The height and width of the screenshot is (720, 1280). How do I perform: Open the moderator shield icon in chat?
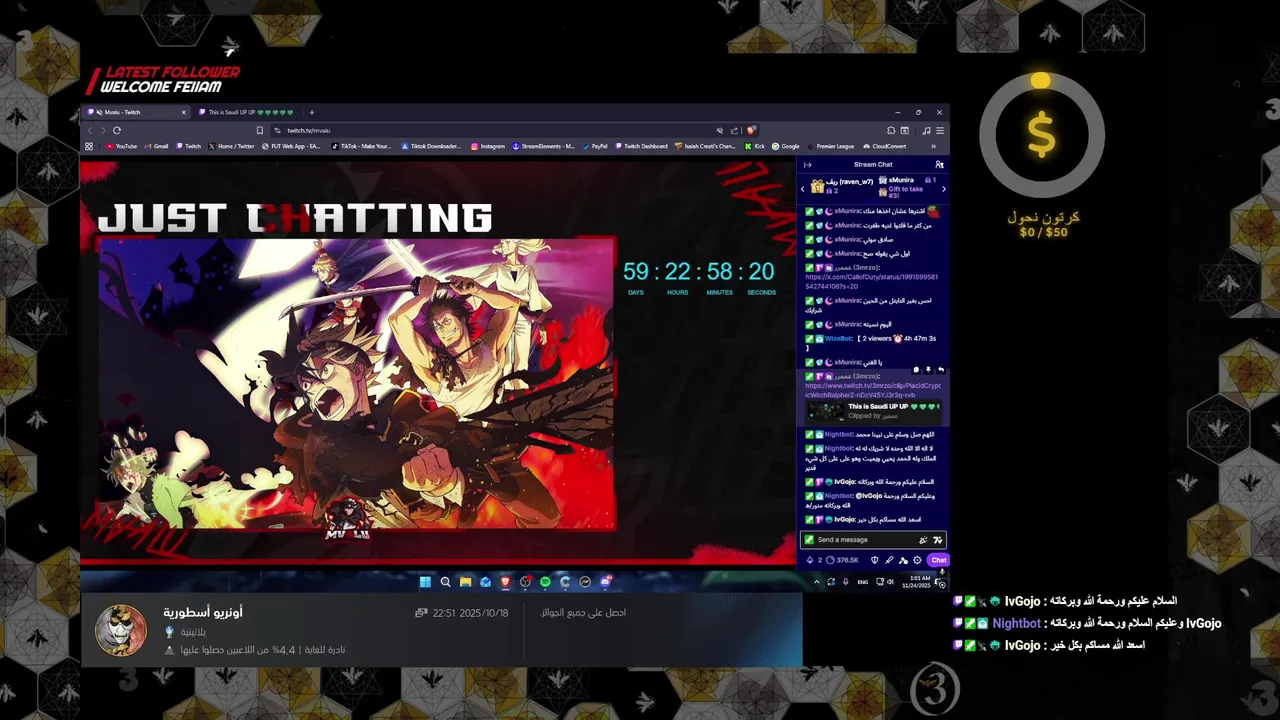875,560
